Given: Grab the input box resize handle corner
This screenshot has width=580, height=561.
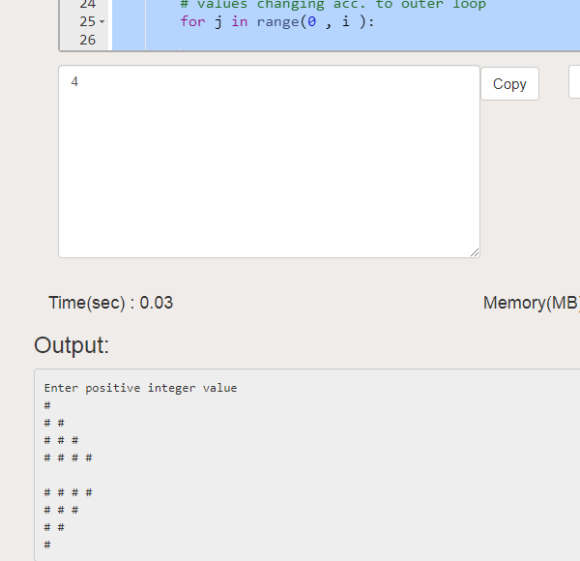Looking at the screenshot, I should coord(475,252).
